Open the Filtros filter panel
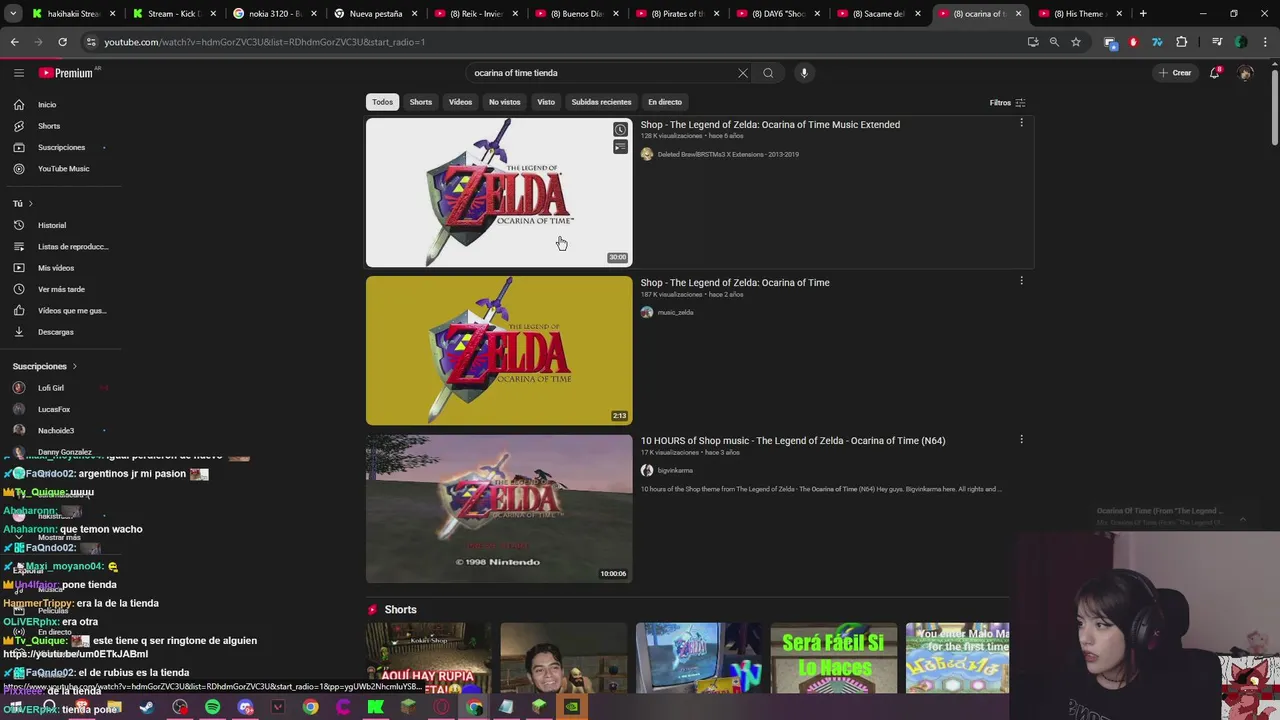This screenshot has height=720, width=1280. [x=1007, y=103]
